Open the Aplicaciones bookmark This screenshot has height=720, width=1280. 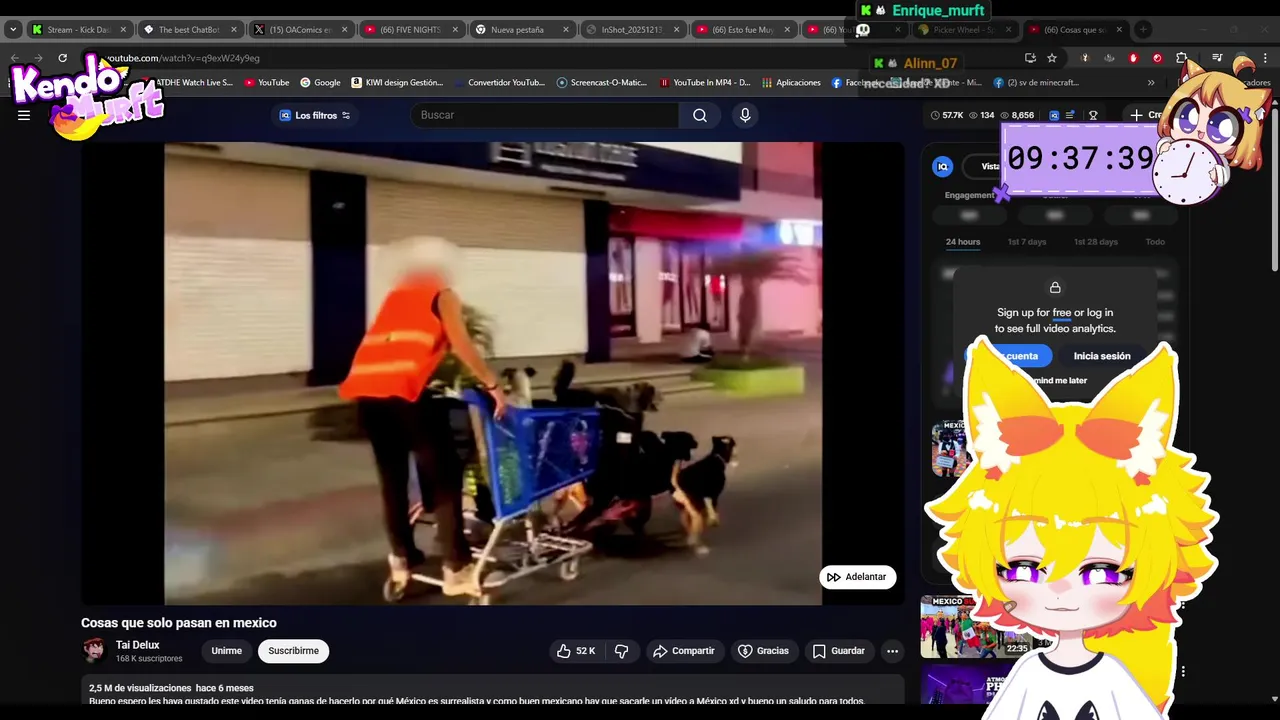(791, 83)
